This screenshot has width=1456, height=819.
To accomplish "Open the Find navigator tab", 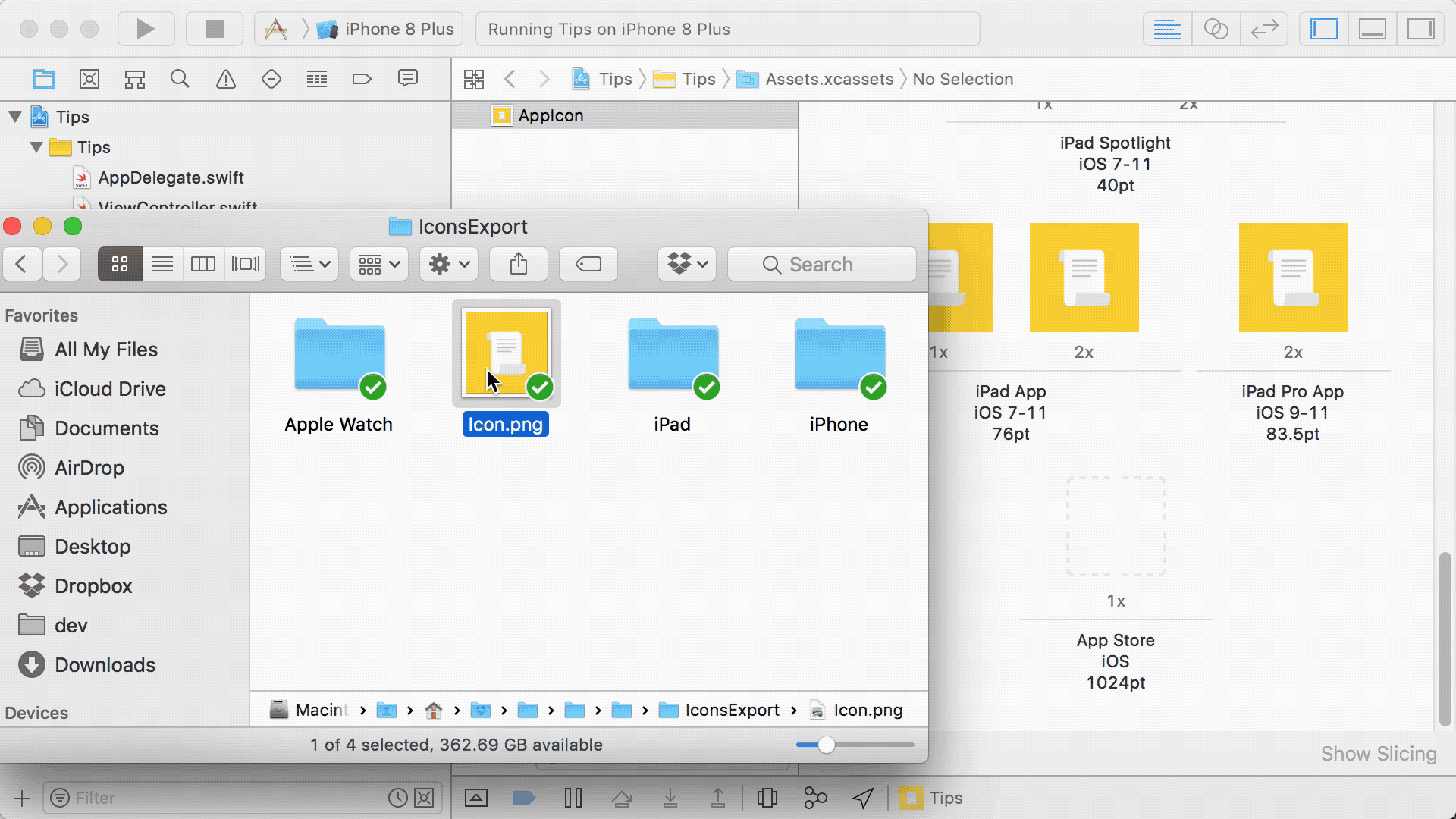I will pos(180,78).
